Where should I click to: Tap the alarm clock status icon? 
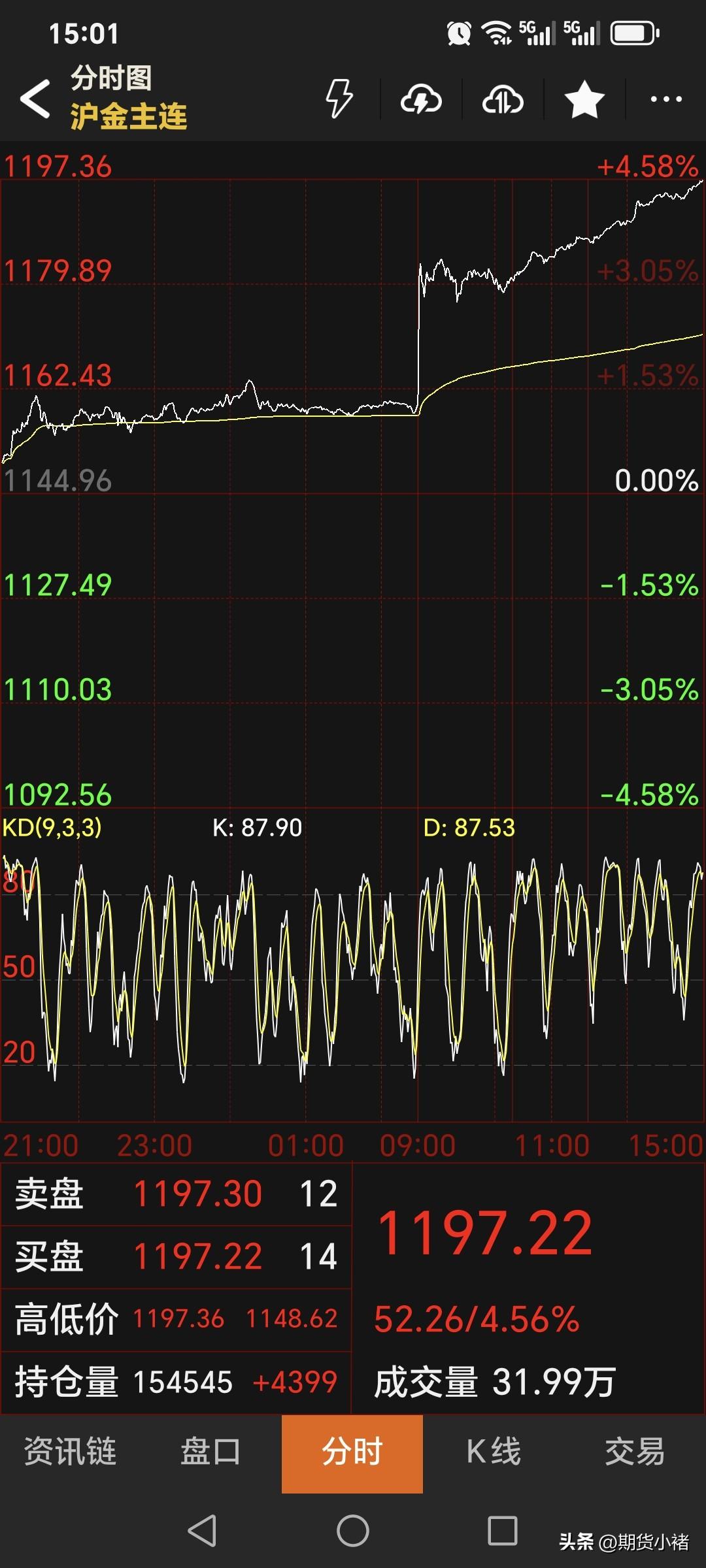(459, 33)
